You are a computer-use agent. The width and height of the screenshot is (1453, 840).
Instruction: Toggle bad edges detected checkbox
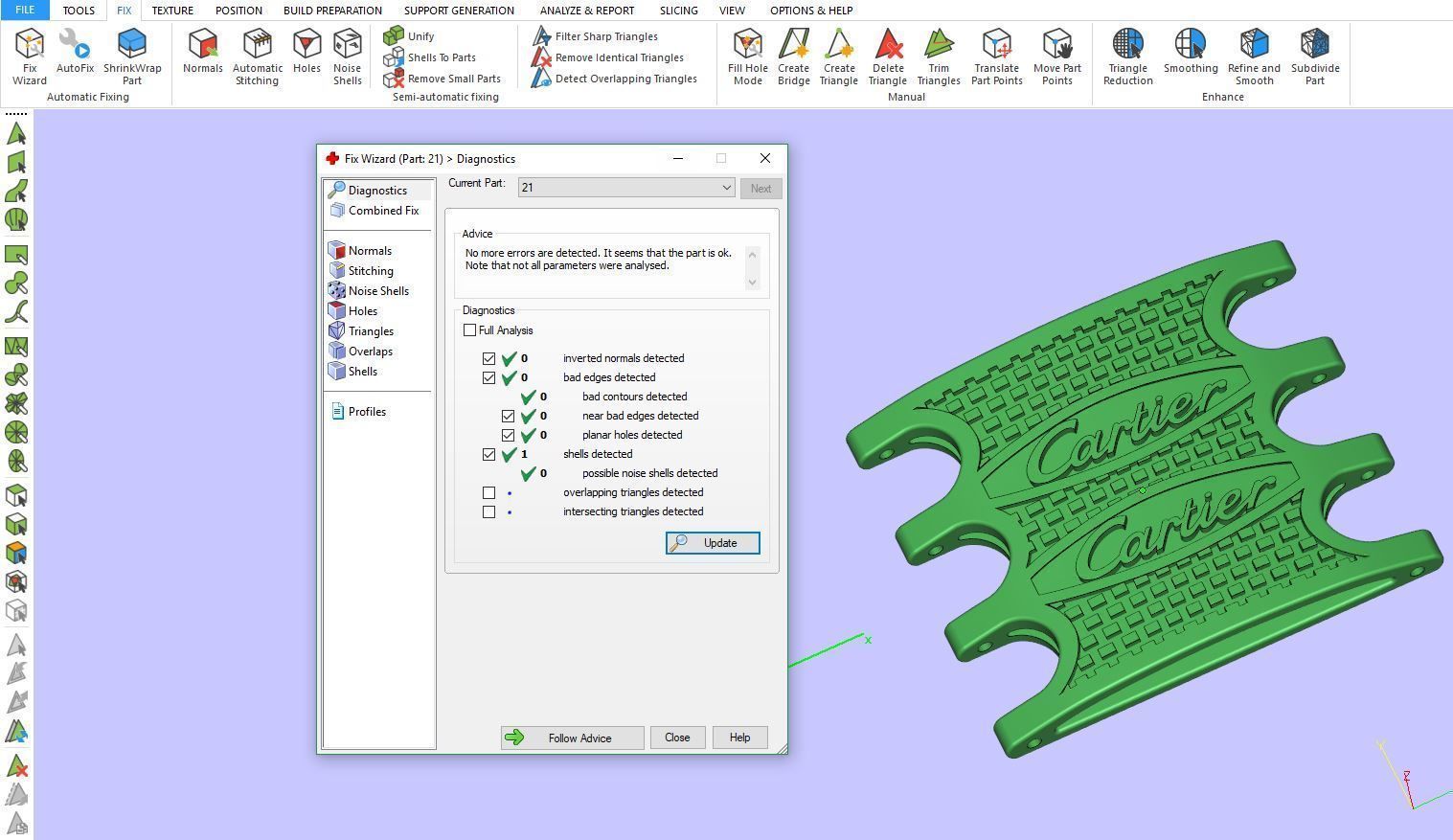[489, 377]
